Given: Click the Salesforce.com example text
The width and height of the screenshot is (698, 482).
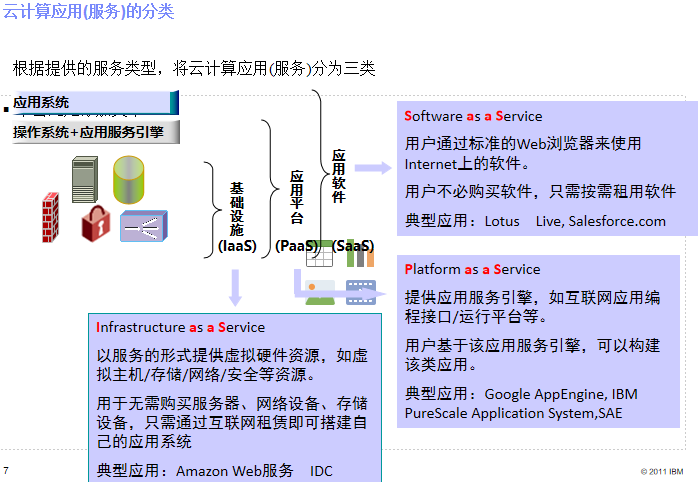Looking at the screenshot, I should point(617,220).
